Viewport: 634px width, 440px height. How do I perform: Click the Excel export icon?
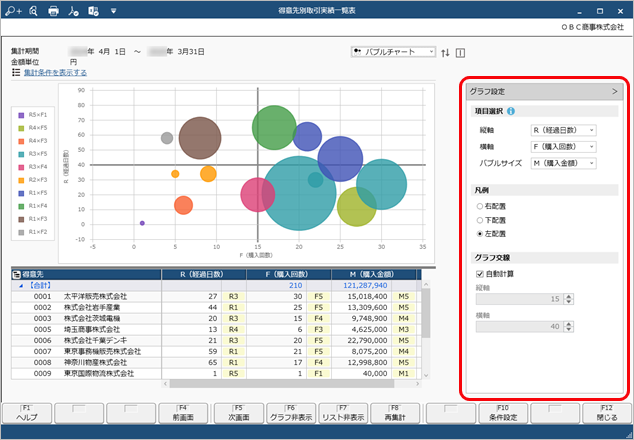pyautogui.click(x=93, y=11)
